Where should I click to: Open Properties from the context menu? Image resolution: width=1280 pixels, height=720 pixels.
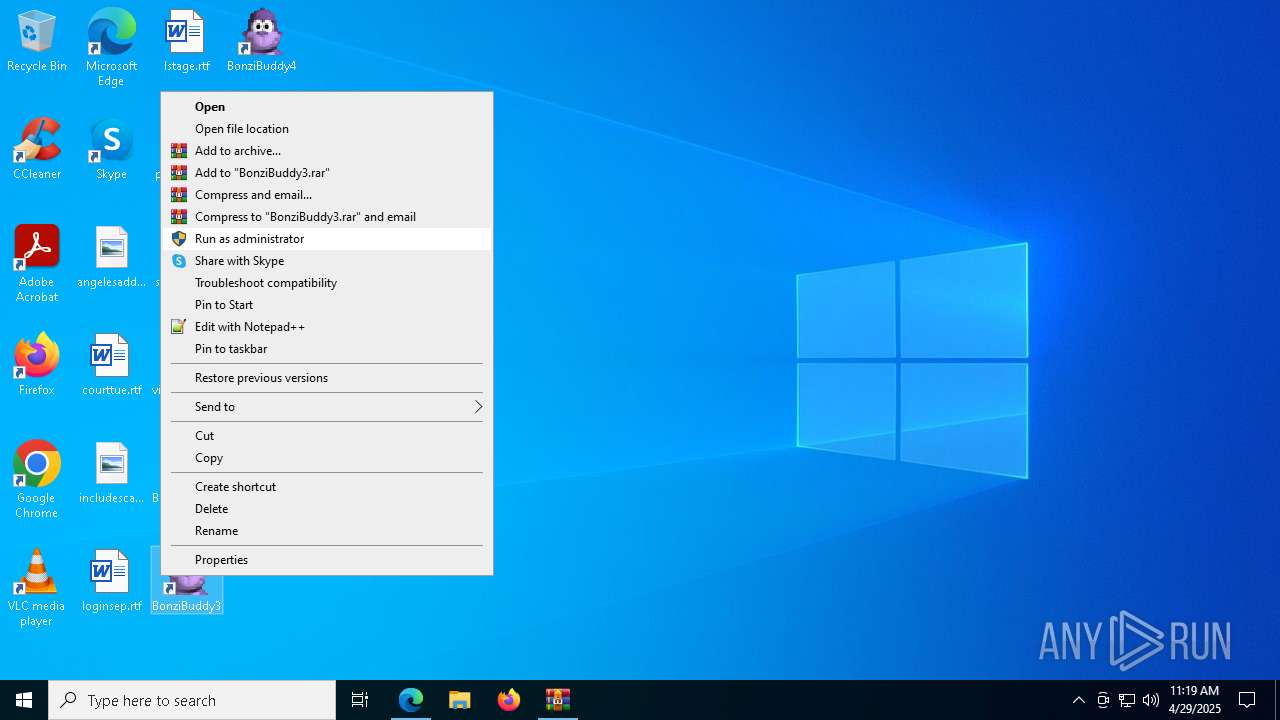click(x=327, y=560)
